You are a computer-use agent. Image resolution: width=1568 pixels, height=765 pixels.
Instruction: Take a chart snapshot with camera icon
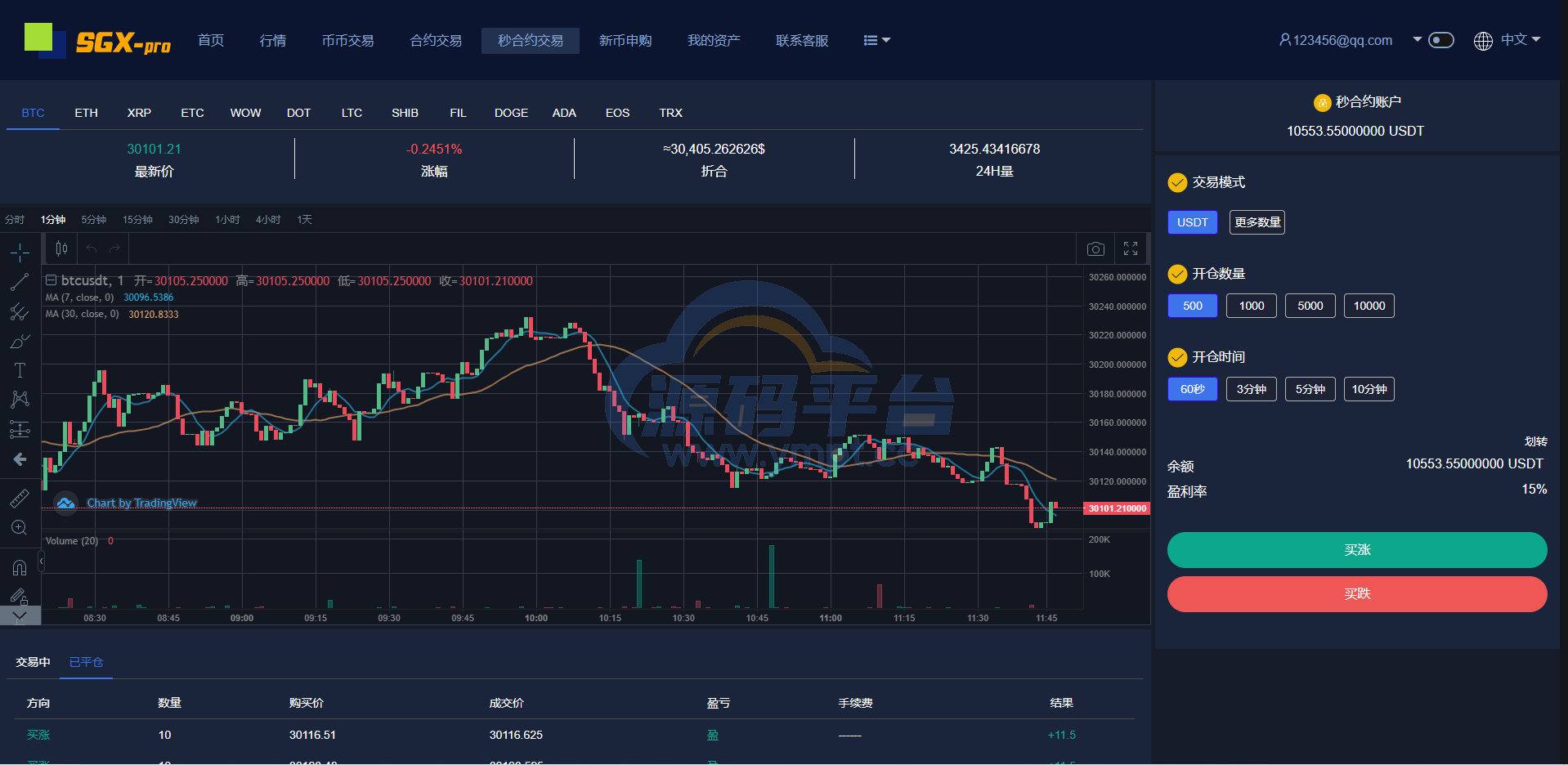coord(1095,248)
